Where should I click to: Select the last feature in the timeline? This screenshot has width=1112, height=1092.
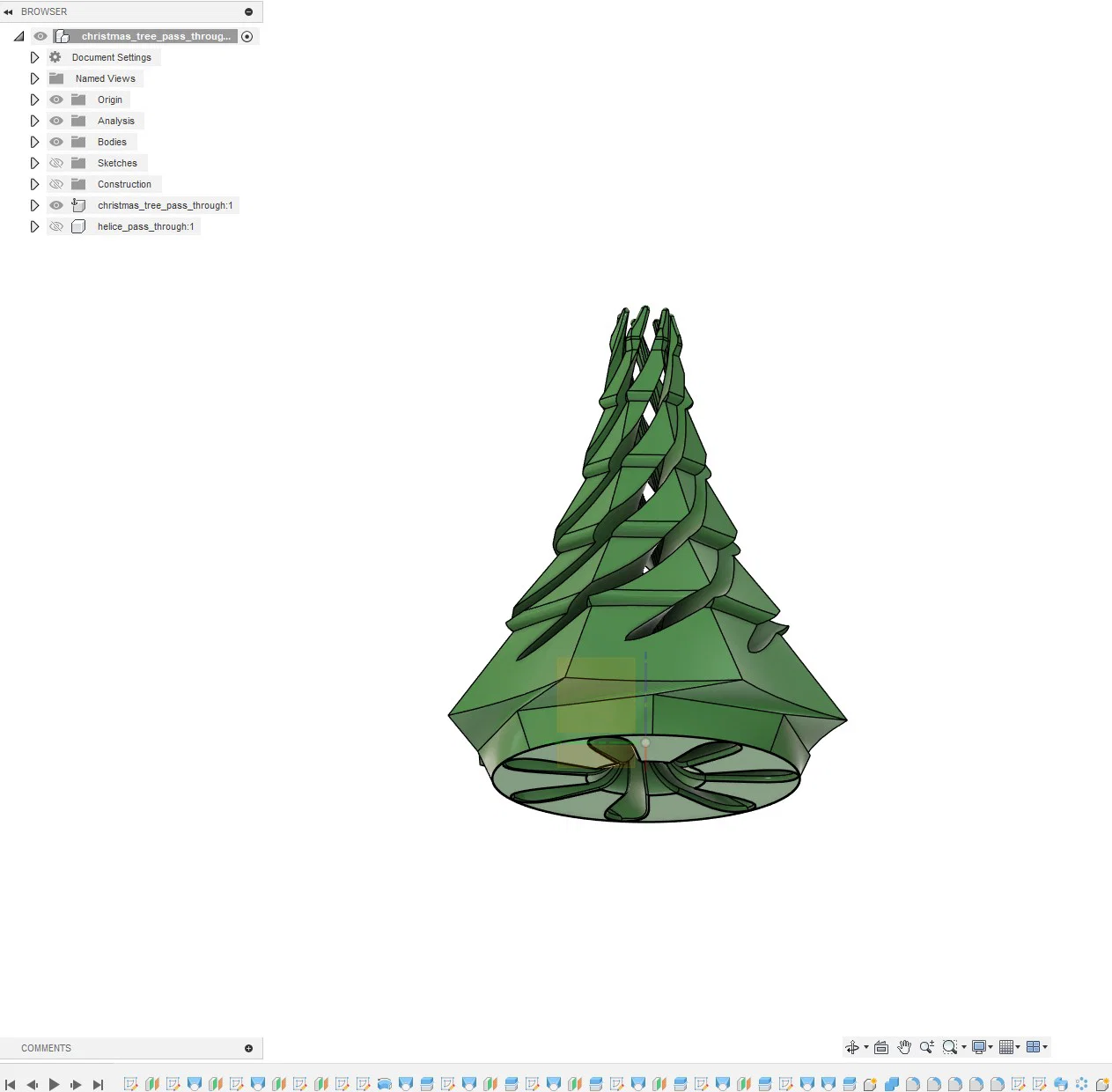[1102, 1084]
